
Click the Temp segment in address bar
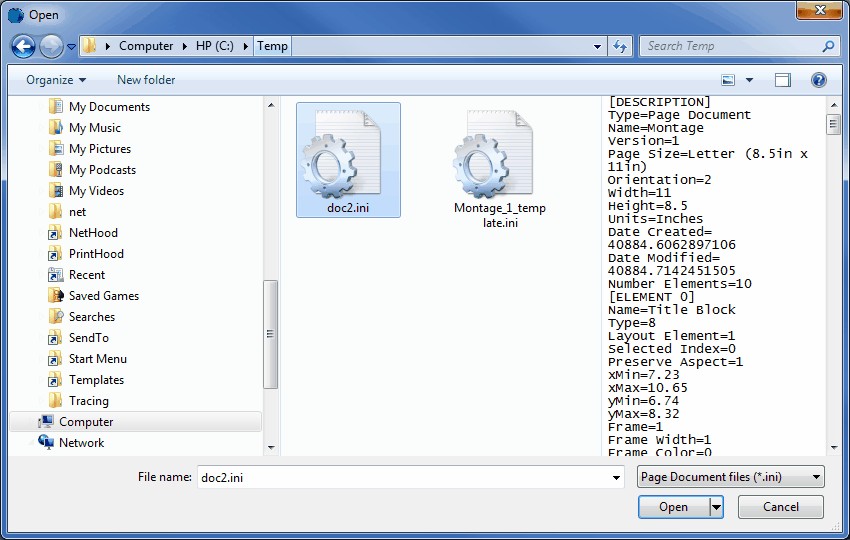pyautogui.click(x=272, y=46)
